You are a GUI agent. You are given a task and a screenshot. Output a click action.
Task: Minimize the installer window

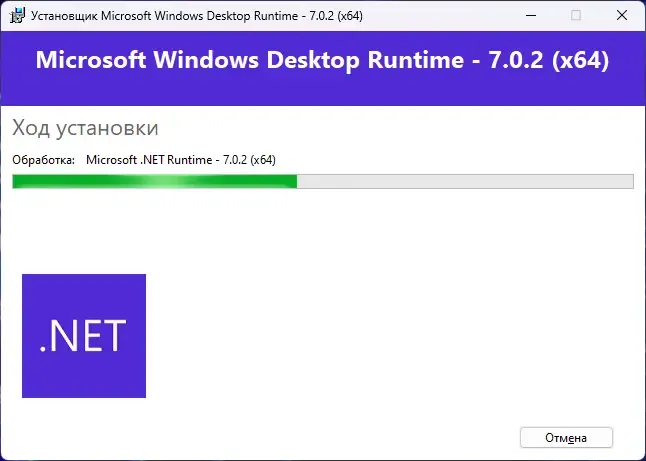pos(531,16)
